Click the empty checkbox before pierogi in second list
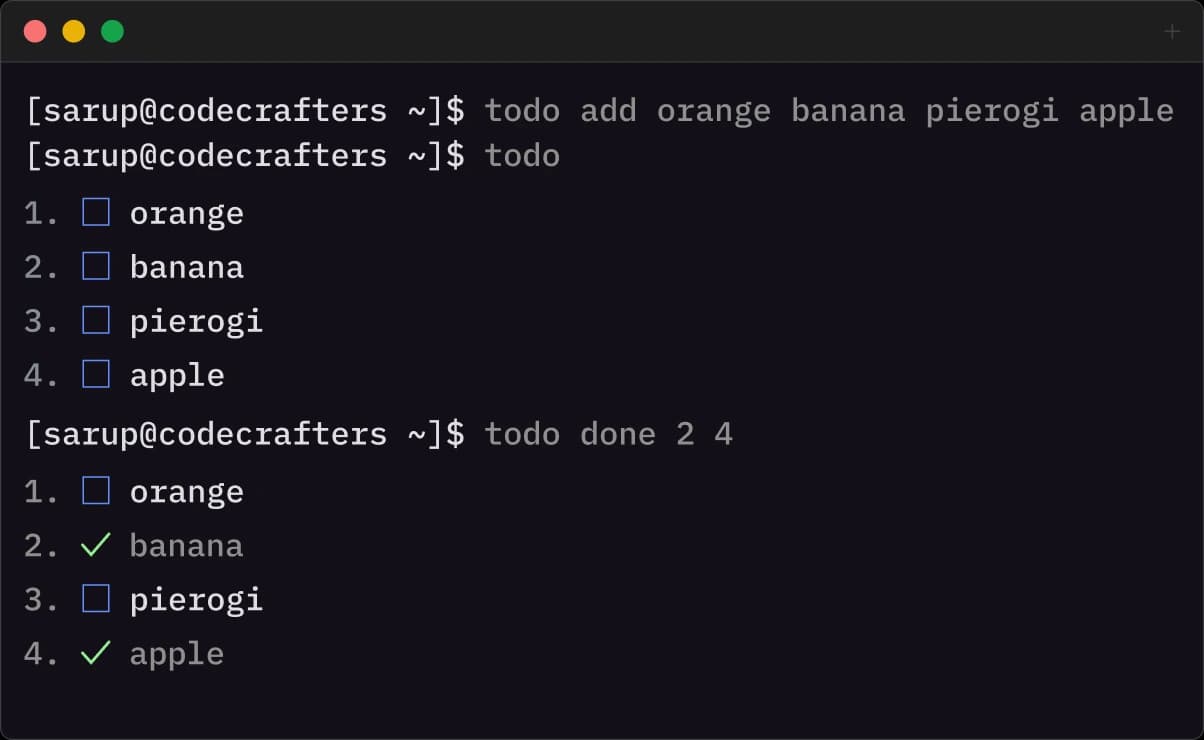Viewport: 1204px width, 740px height. click(95, 598)
